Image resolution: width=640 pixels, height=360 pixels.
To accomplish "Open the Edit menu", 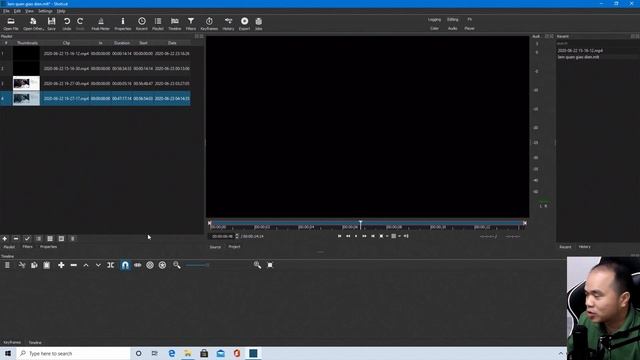I will coord(17,11).
